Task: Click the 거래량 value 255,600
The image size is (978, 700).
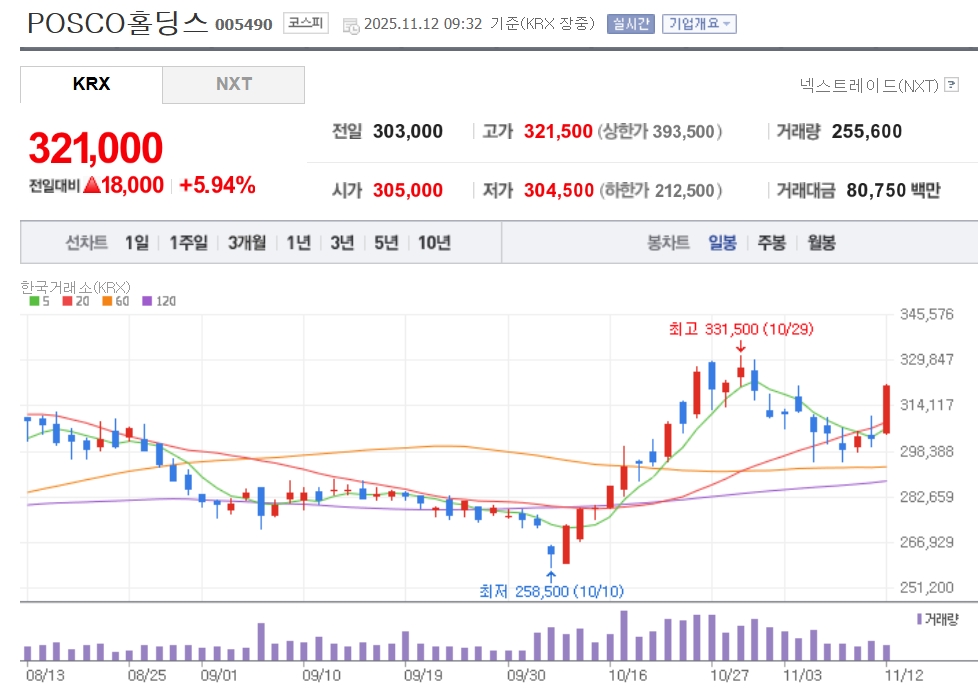Action: tap(867, 131)
